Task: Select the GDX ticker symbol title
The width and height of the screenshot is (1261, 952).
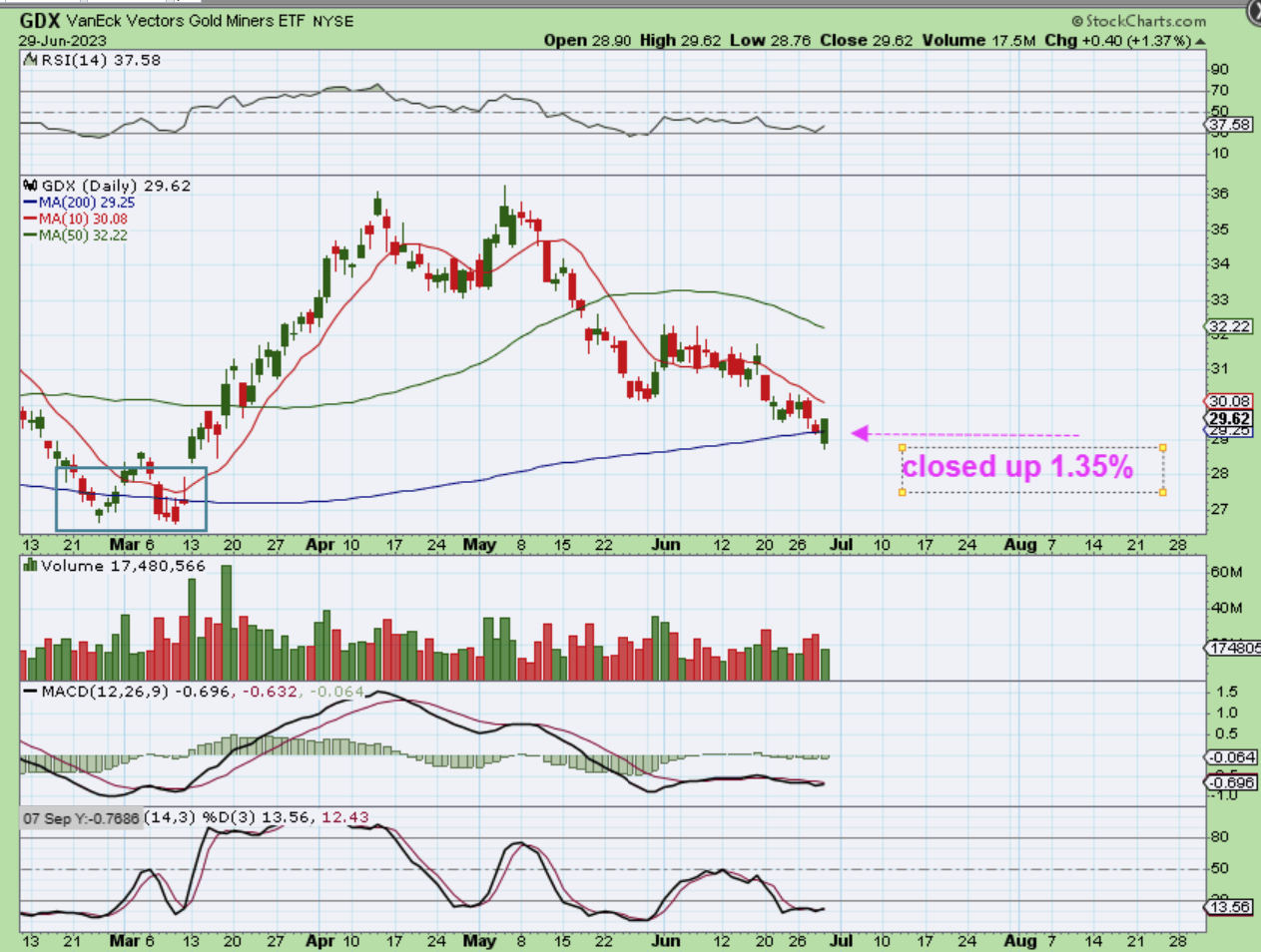Action: click(x=39, y=20)
